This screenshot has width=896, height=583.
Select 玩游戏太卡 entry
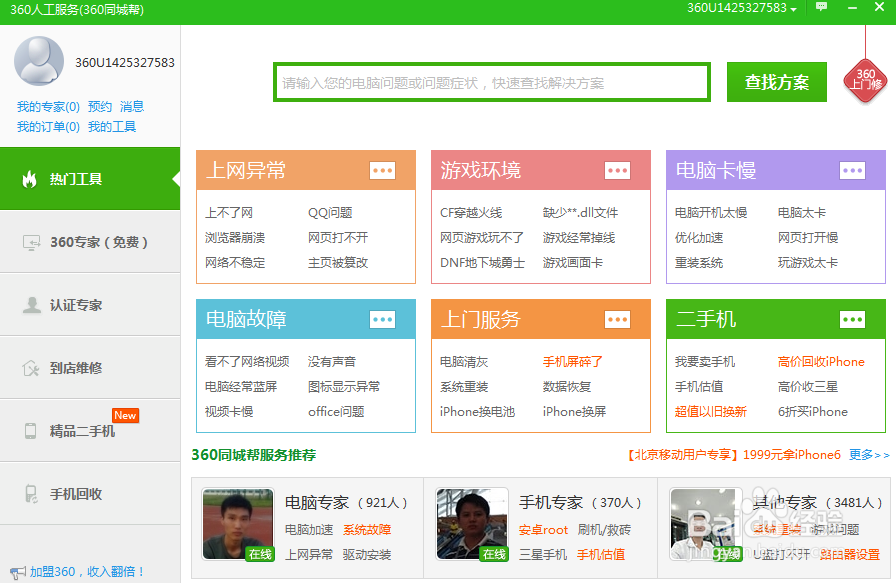click(x=807, y=263)
